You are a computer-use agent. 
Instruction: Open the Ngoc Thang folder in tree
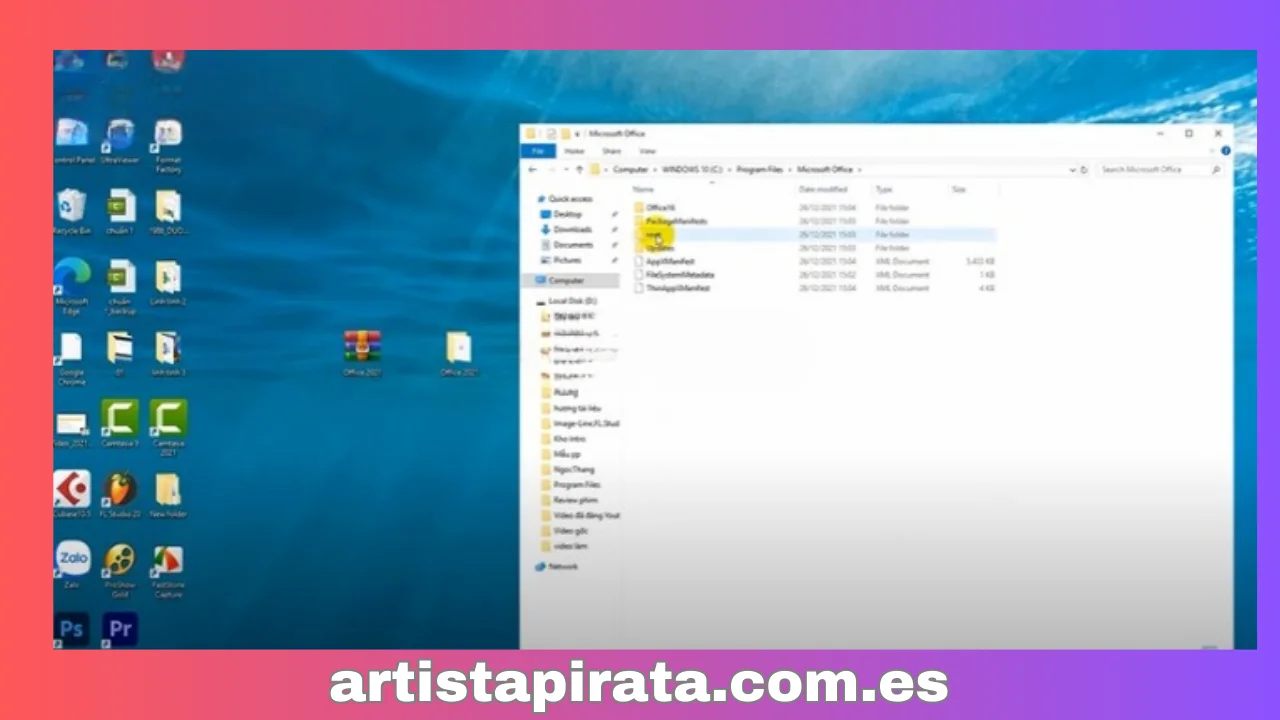567,469
